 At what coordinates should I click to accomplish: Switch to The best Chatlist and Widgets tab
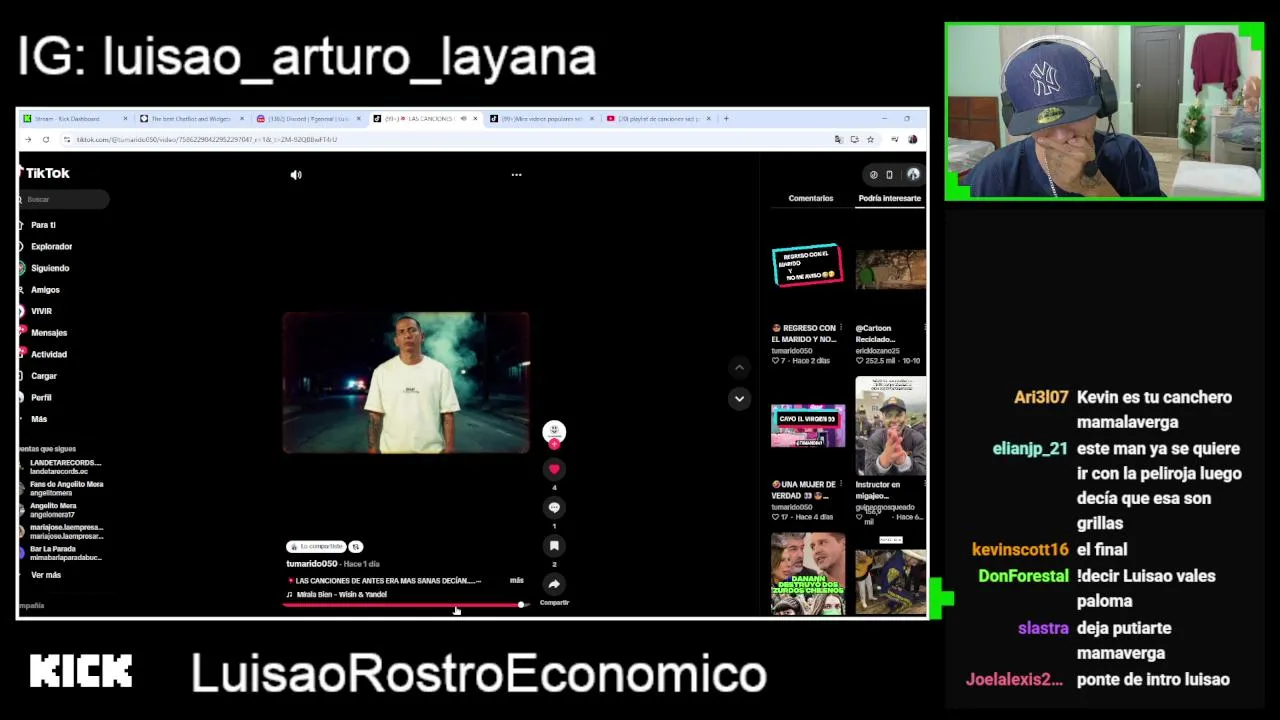click(190, 119)
